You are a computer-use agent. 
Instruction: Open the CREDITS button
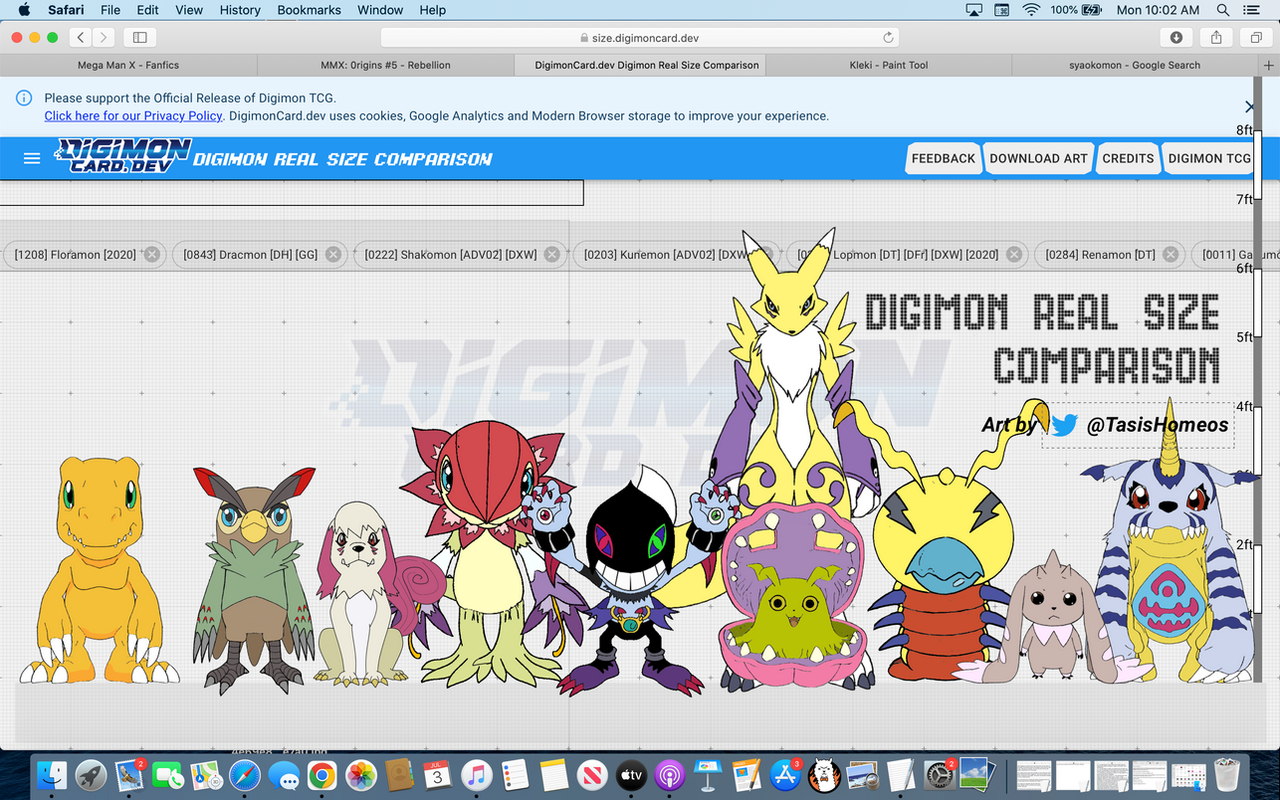tap(1128, 158)
